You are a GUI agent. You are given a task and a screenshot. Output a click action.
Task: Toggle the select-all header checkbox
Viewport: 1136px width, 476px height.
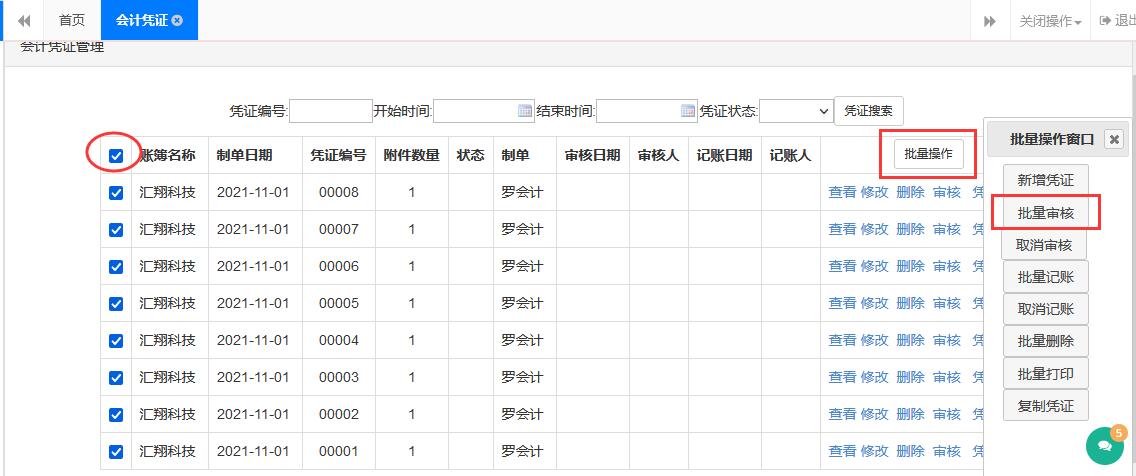(116, 156)
